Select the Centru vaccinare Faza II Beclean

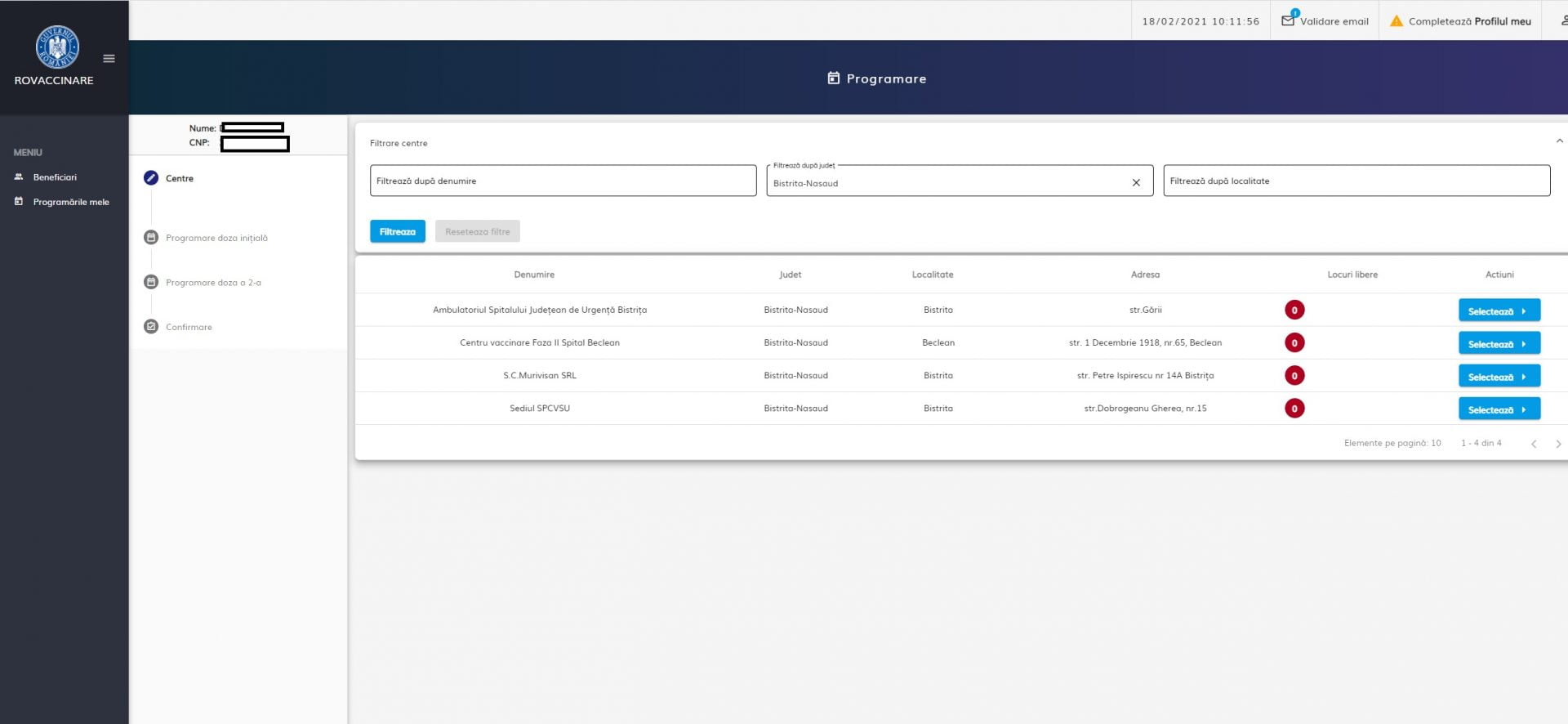coord(1499,343)
